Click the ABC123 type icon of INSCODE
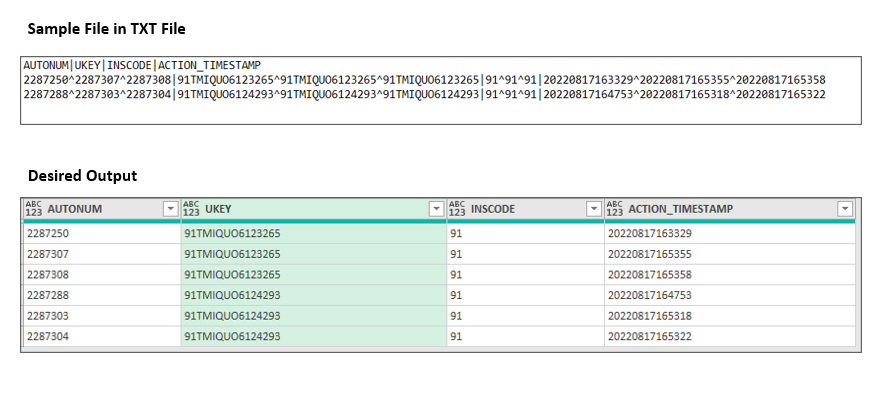The height and width of the screenshot is (394, 895). point(458,209)
